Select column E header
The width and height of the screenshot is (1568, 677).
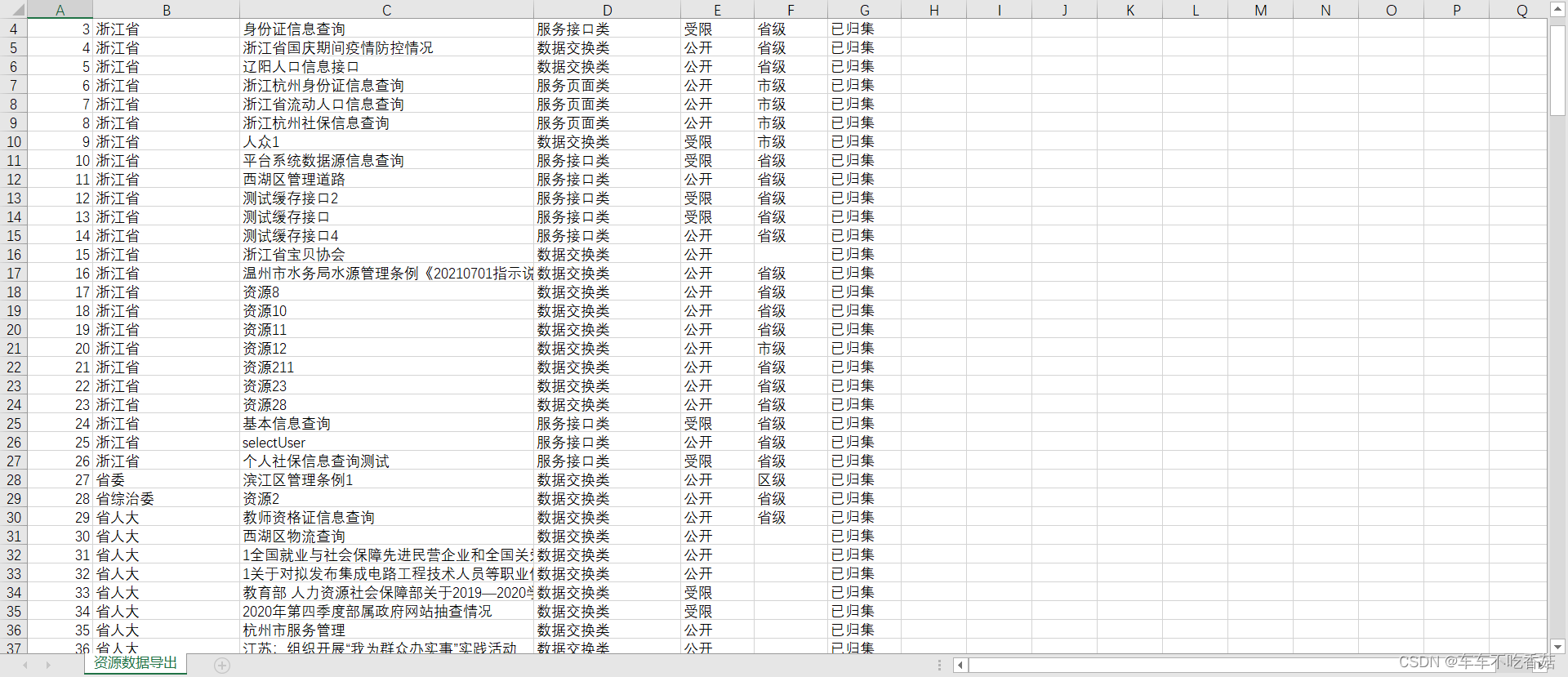pos(718,10)
